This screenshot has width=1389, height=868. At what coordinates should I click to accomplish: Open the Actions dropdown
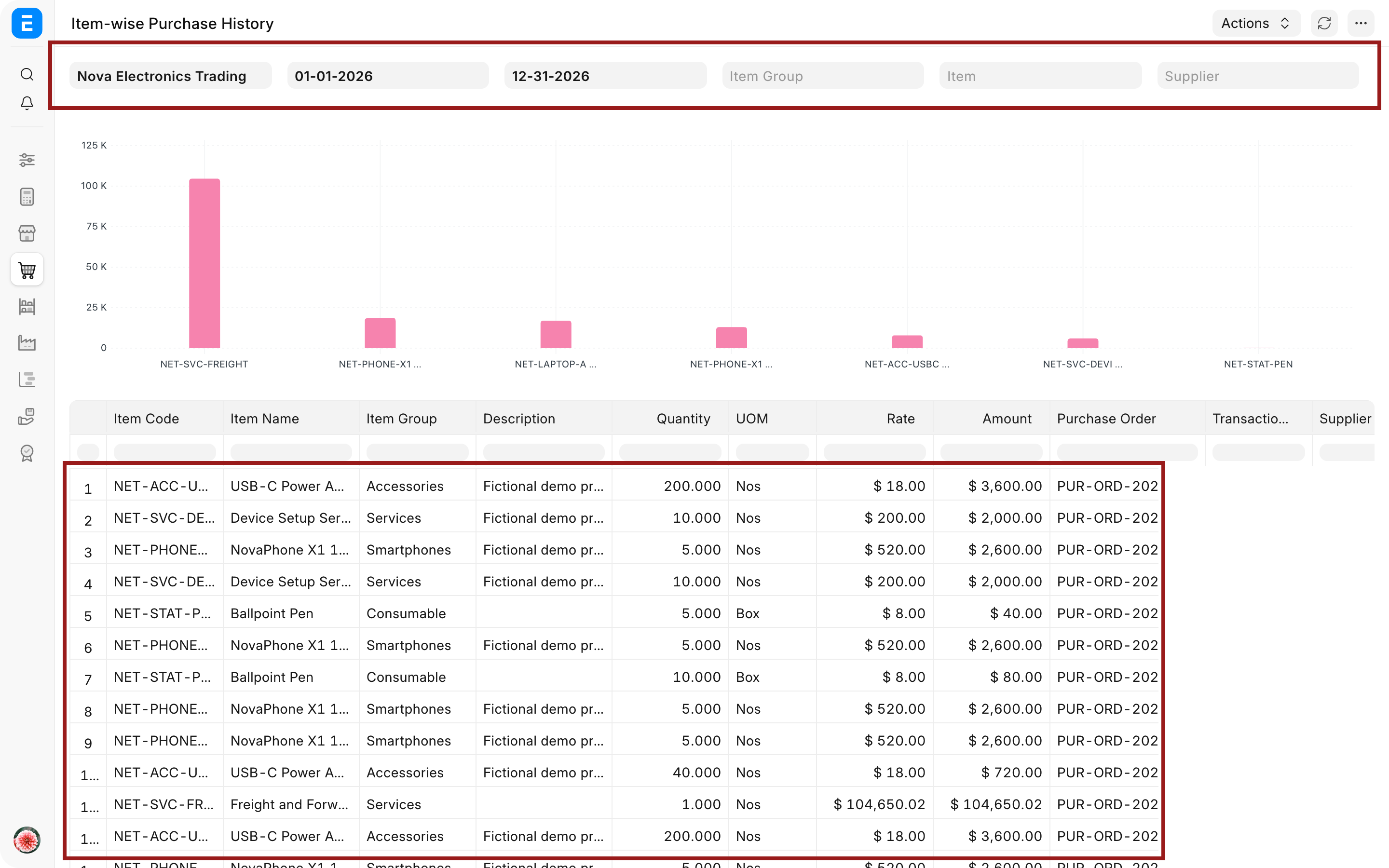[1256, 23]
